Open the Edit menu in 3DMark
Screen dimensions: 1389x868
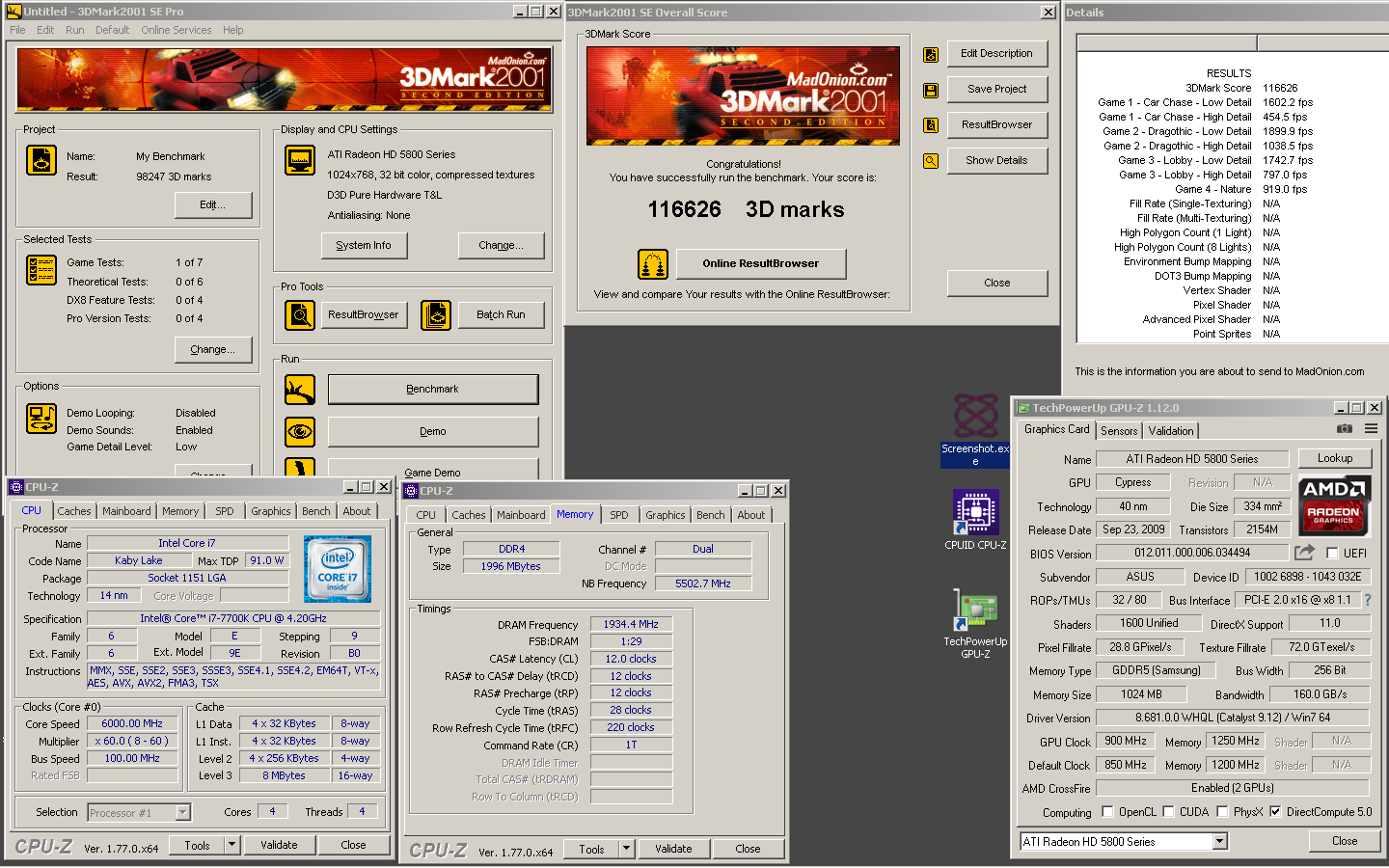[x=45, y=30]
